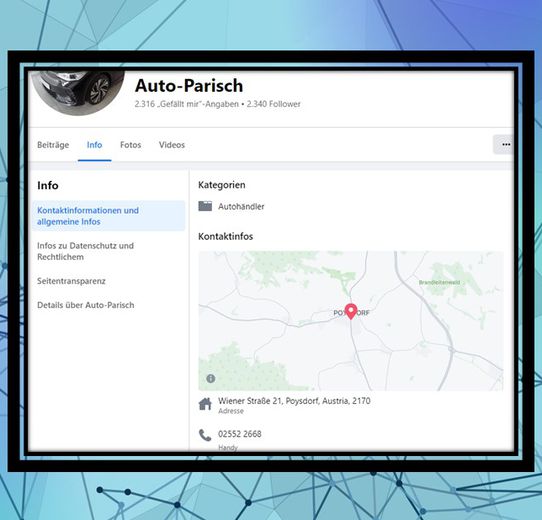Click the Brandleitenwald label on the map
The height and width of the screenshot is (520, 542).
click(x=439, y=282)
